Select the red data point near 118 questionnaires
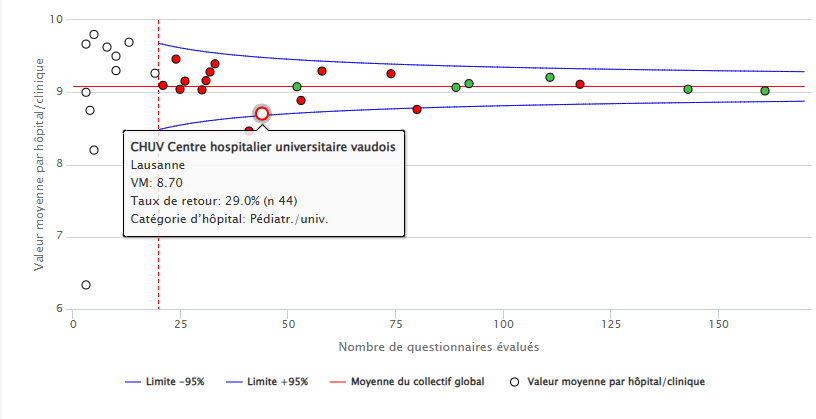The image size is (816, 419). pyautogui.click(x=580, y=84)
